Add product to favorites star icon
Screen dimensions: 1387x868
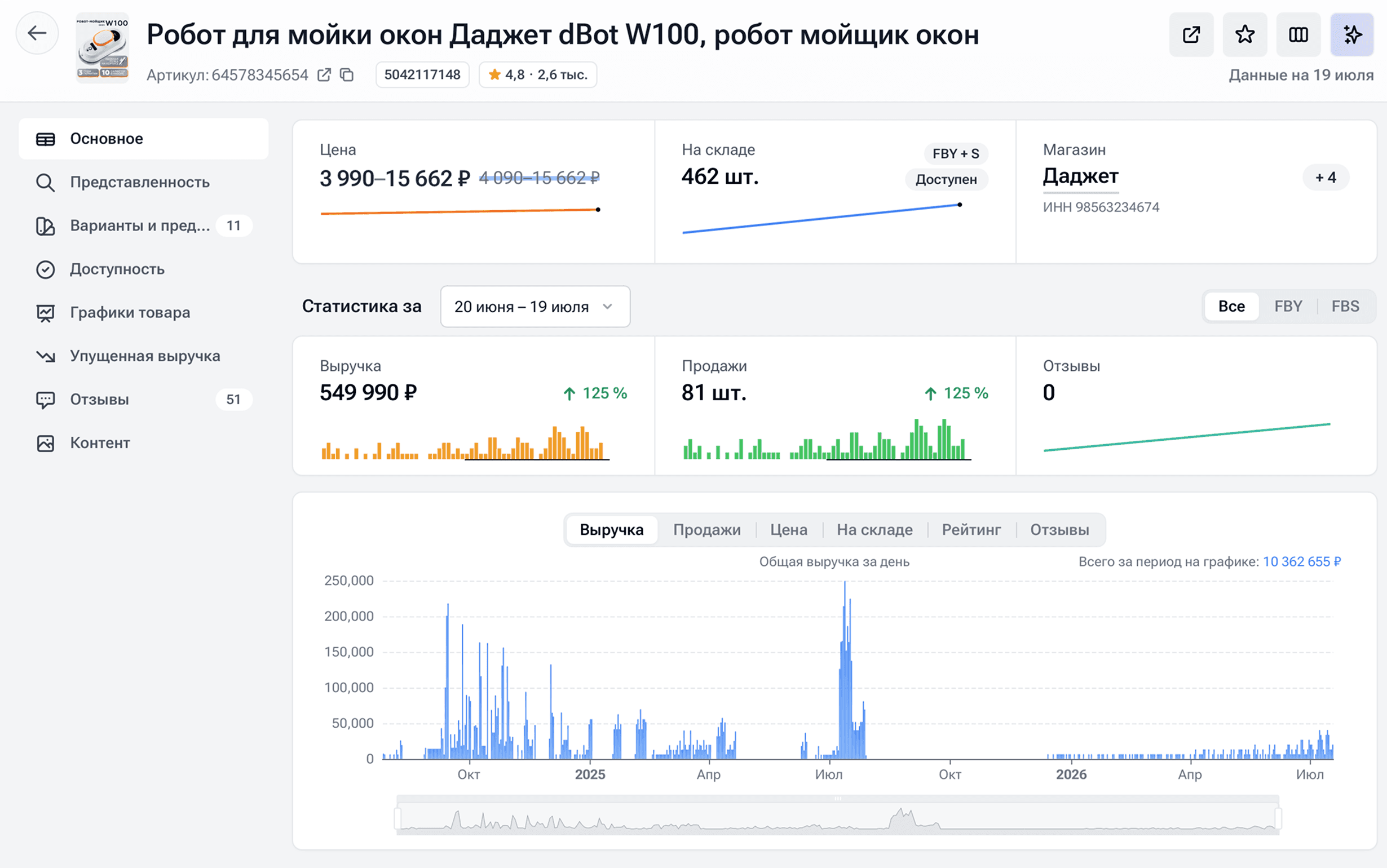1244,34
